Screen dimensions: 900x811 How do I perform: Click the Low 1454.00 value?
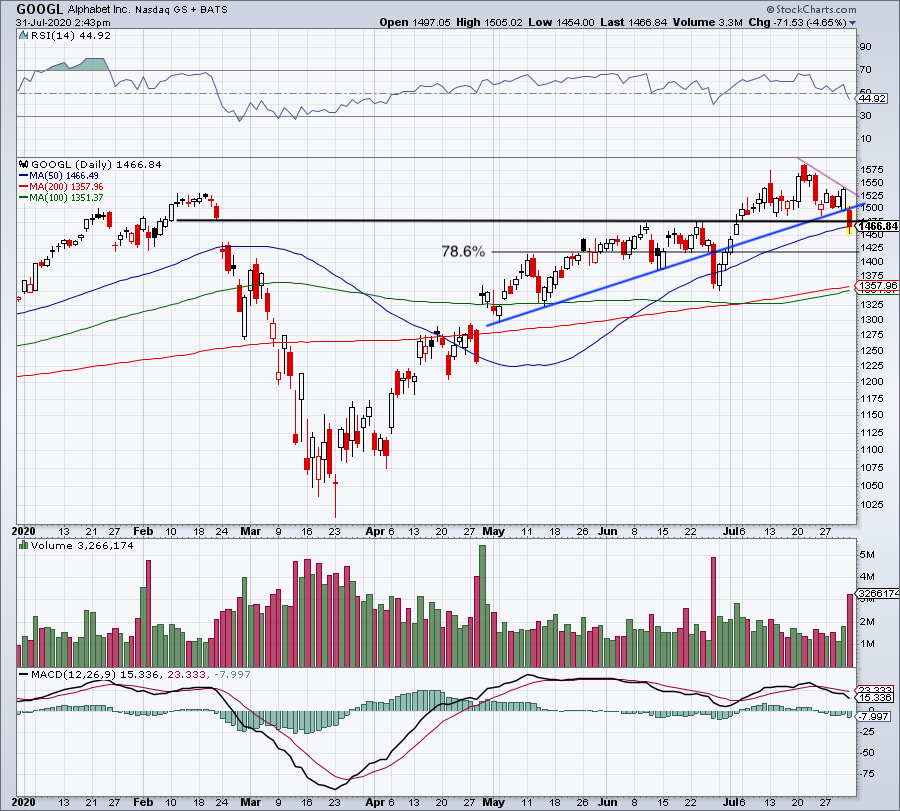pyautogui.click(x=561, y=22)
